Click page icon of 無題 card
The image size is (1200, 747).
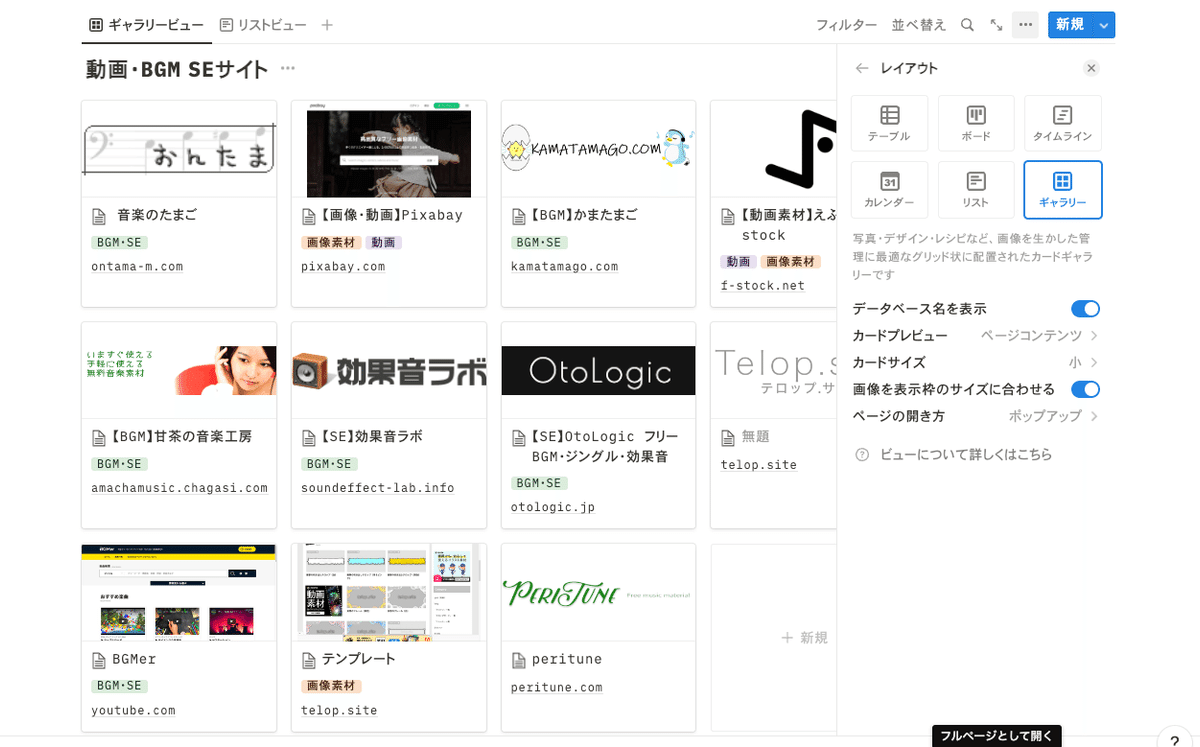pos(729,438)
